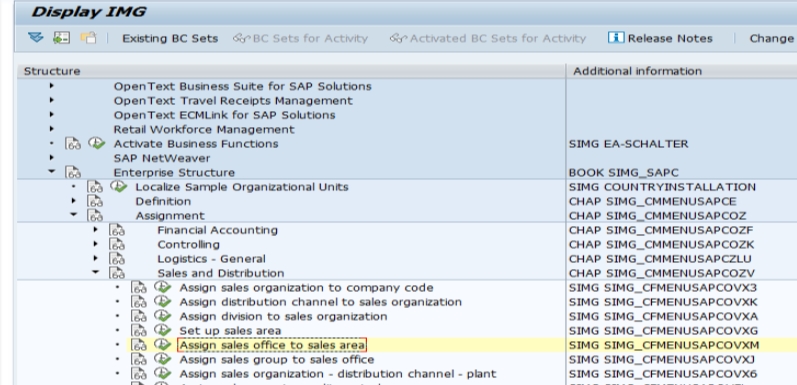The image size is (797, 385).
Task: Click the position-to-node toolbar icon
Action: click(62, 38)
